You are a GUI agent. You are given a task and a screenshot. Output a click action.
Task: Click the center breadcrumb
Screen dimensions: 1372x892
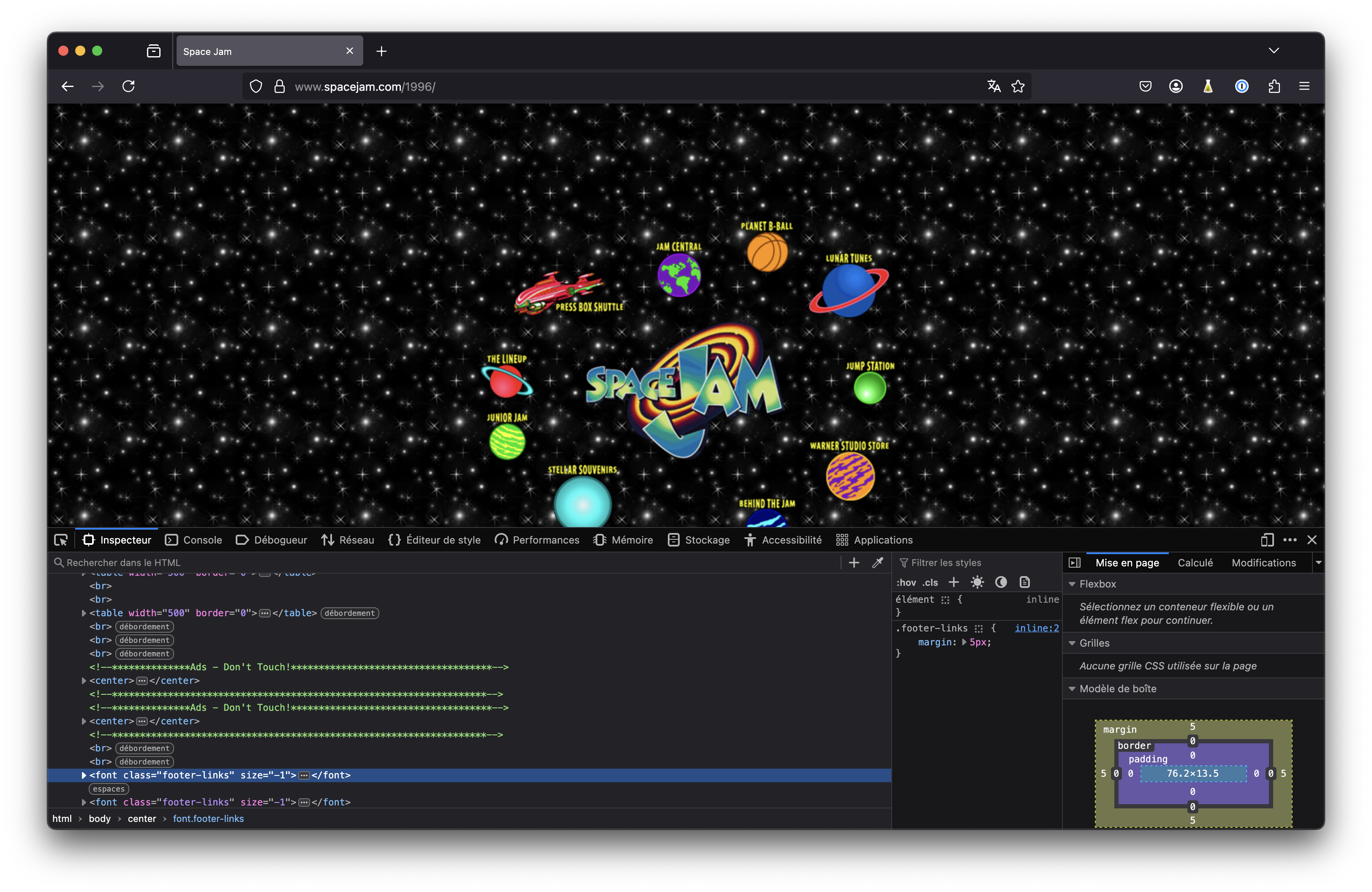(x=142, y=819)
